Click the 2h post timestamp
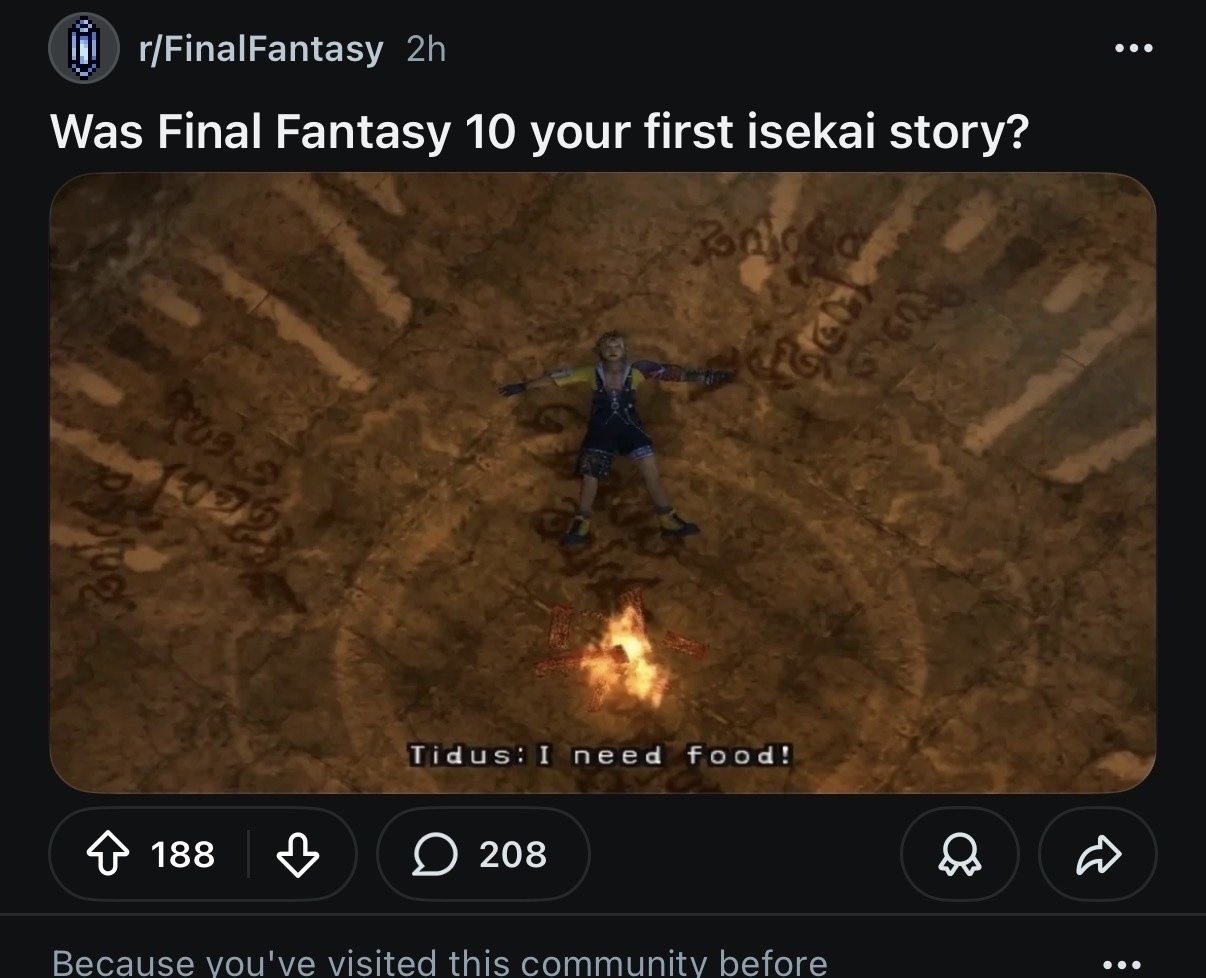This screenshot has width=1206, height=978. (427, 48)
